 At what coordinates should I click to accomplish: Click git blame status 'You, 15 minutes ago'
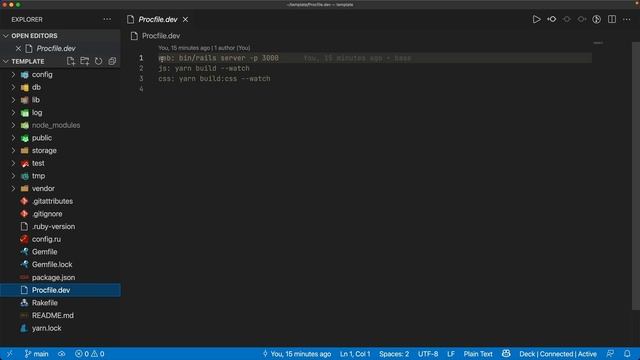pos(297,354)
